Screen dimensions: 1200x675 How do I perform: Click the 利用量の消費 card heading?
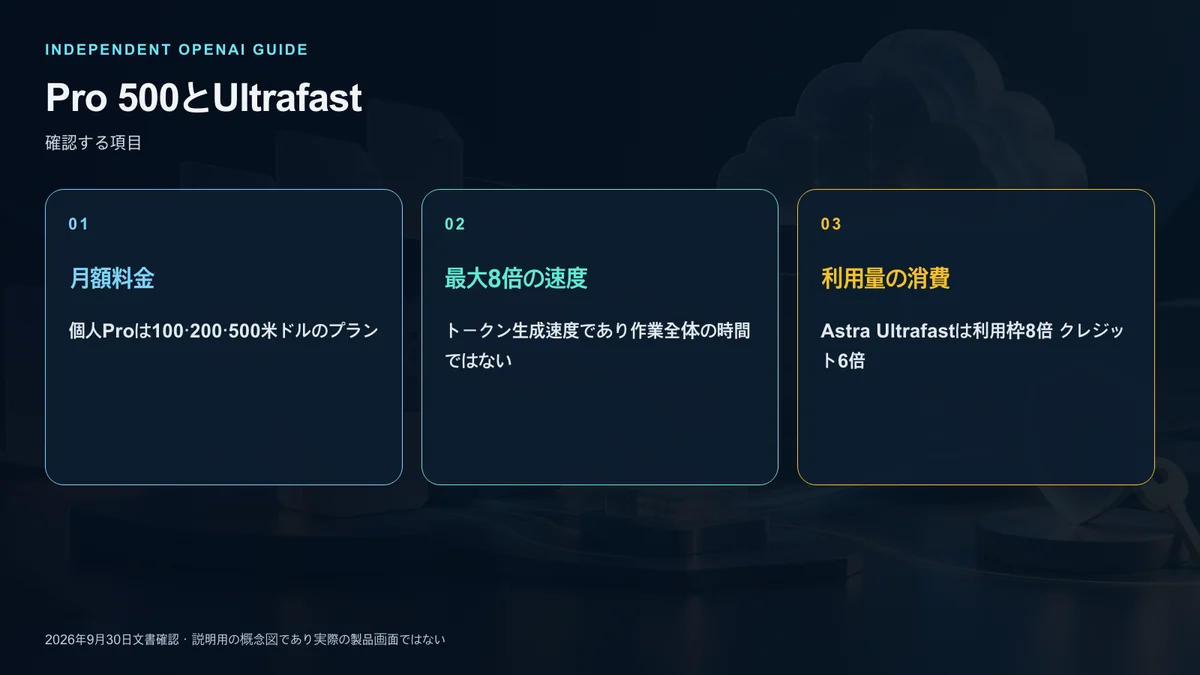(885, 279)
